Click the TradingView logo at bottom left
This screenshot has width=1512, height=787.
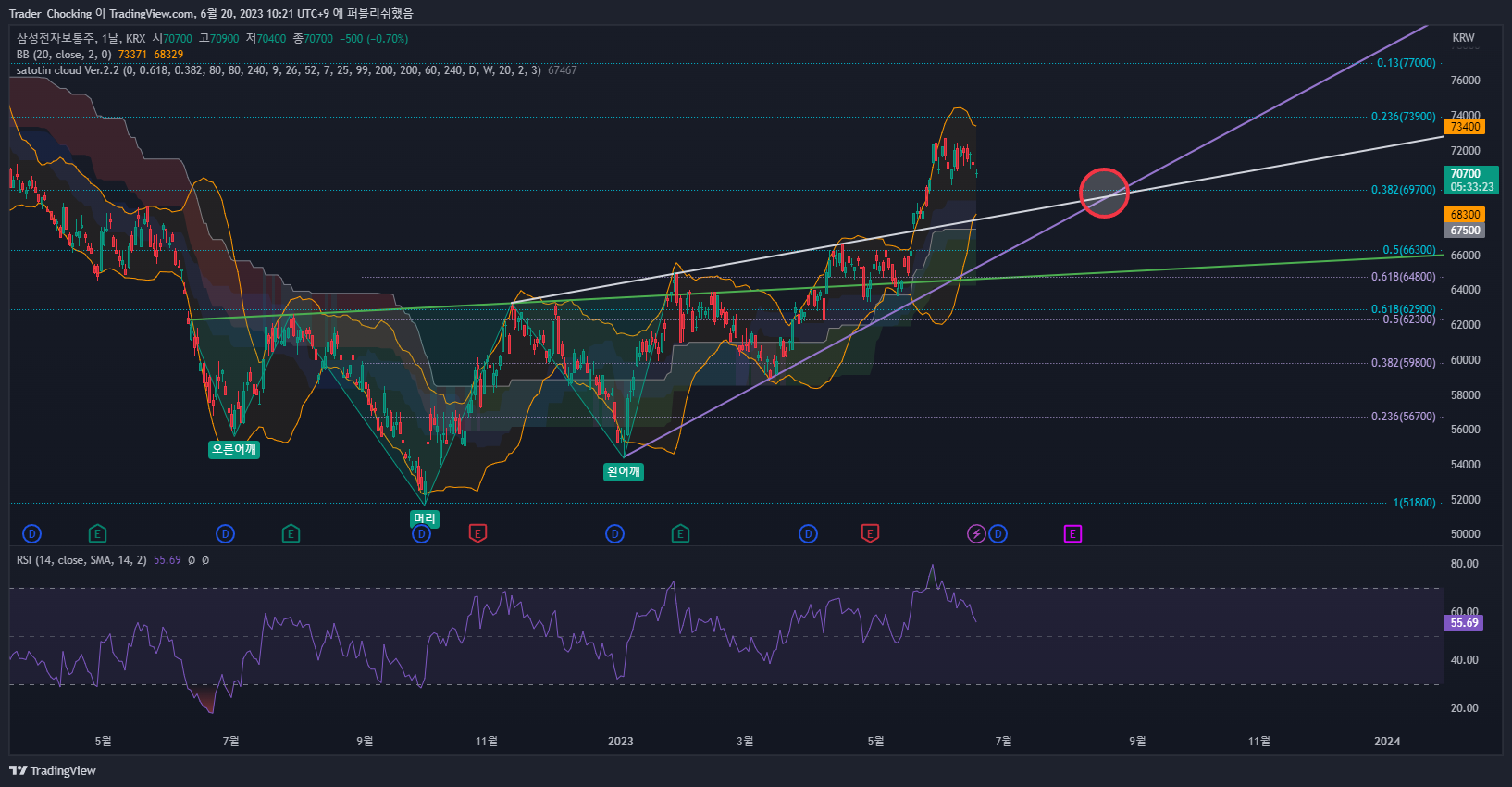pyautogui.click(x=53, y=770)
